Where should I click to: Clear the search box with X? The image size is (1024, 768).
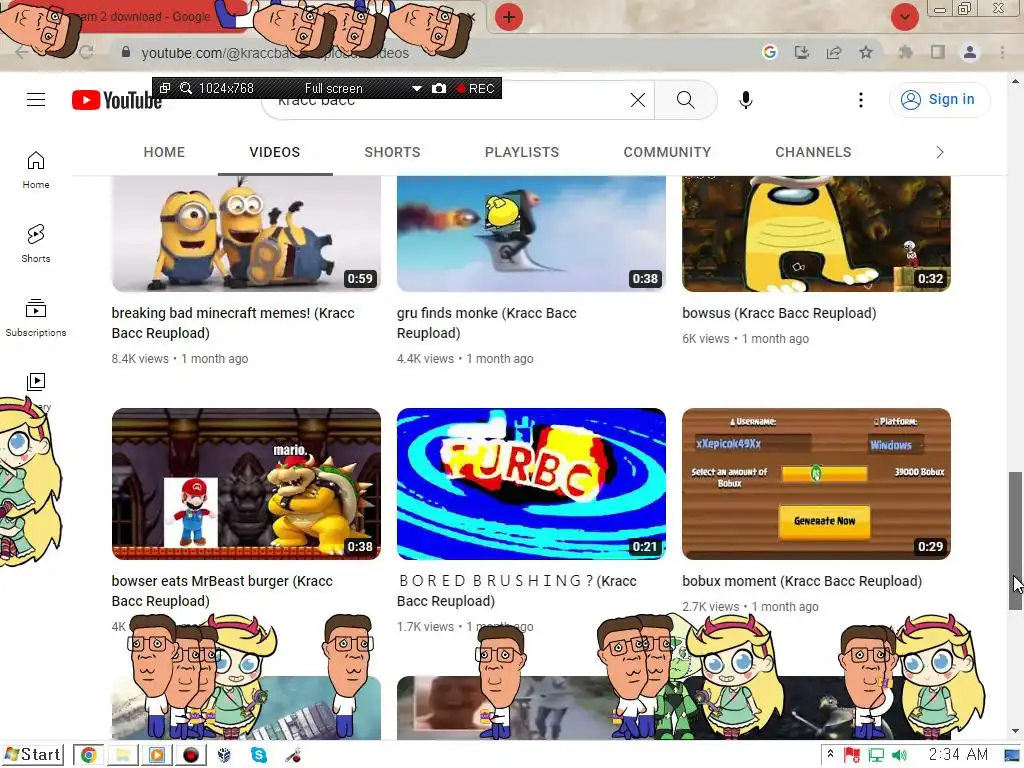pos(637,100)
